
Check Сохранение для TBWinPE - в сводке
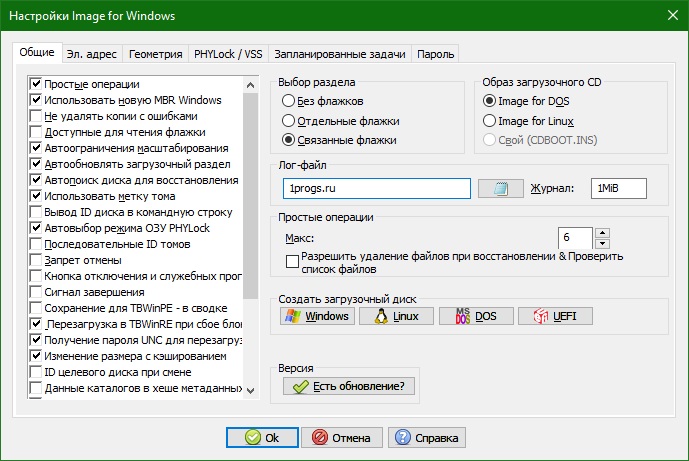(36, 308)
